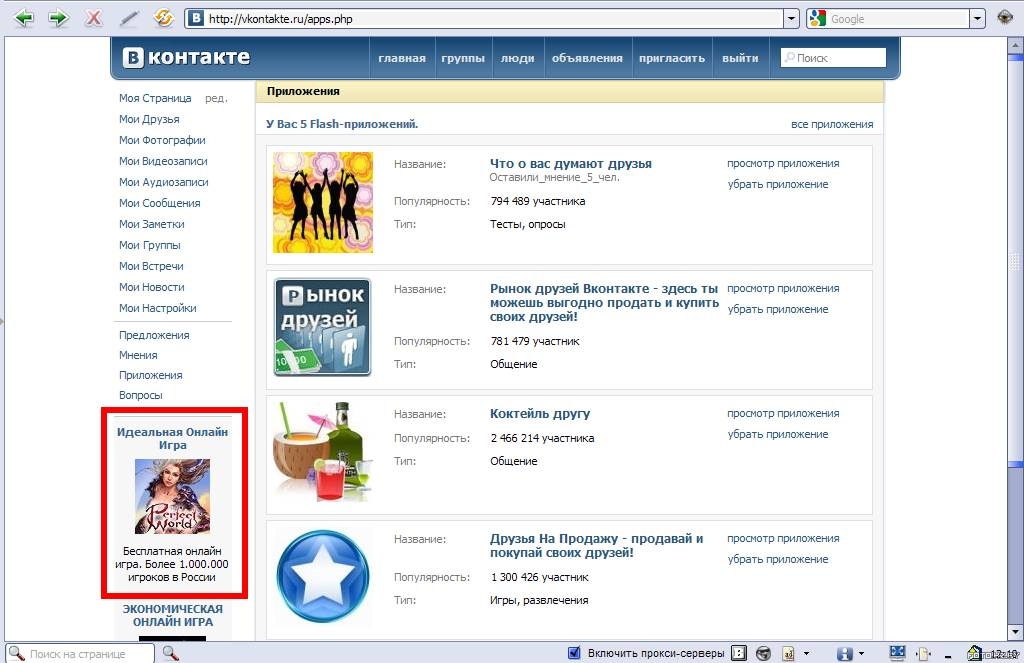Image resolution: width=1024 pixels, height=663 pixels.
Task: Open the Коктейль другу app title
Action: pos(540,413)
